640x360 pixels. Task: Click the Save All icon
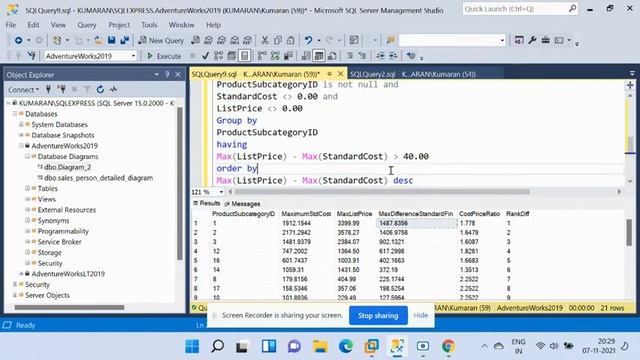point(124,40)
